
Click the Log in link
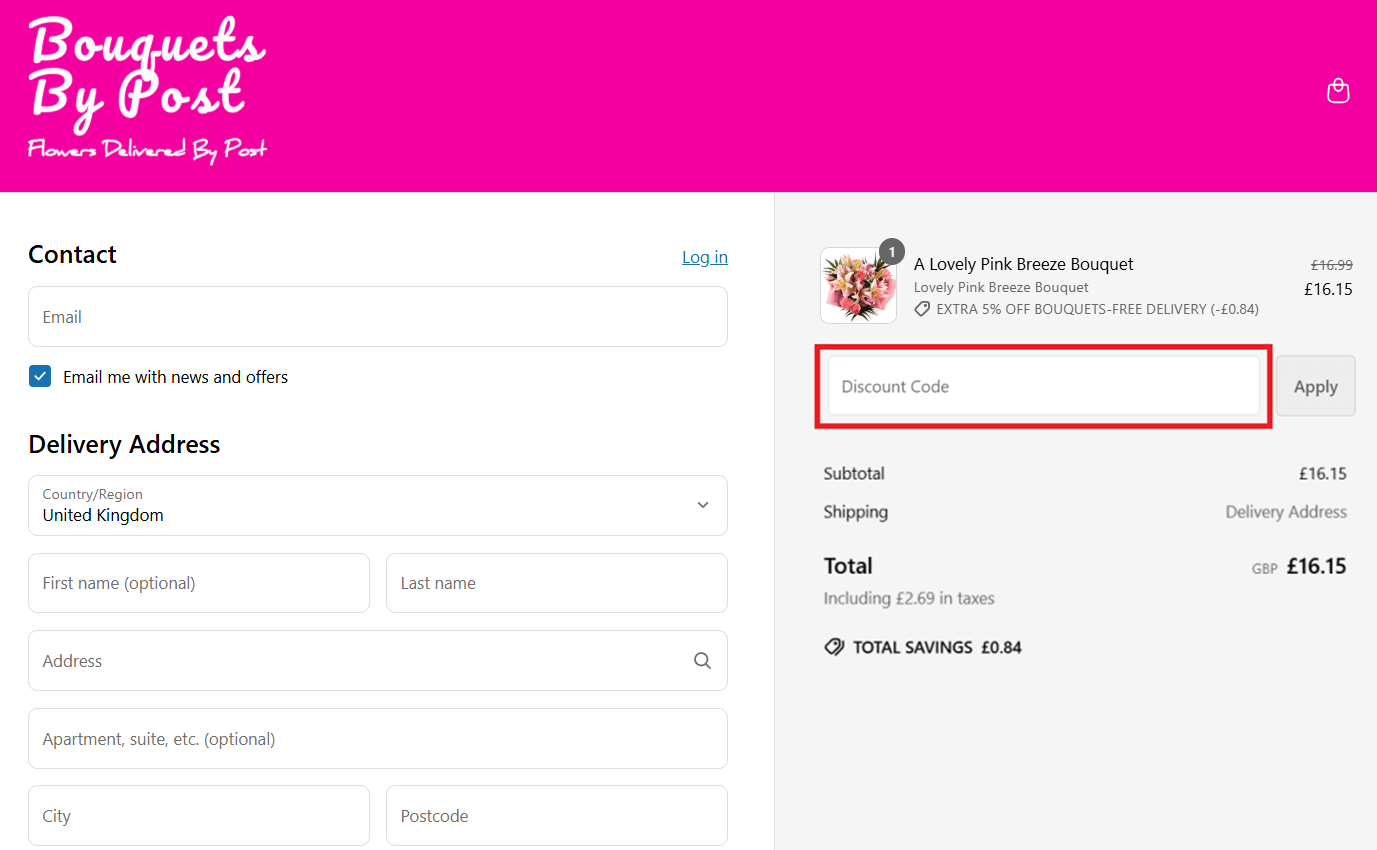[705, 257]
